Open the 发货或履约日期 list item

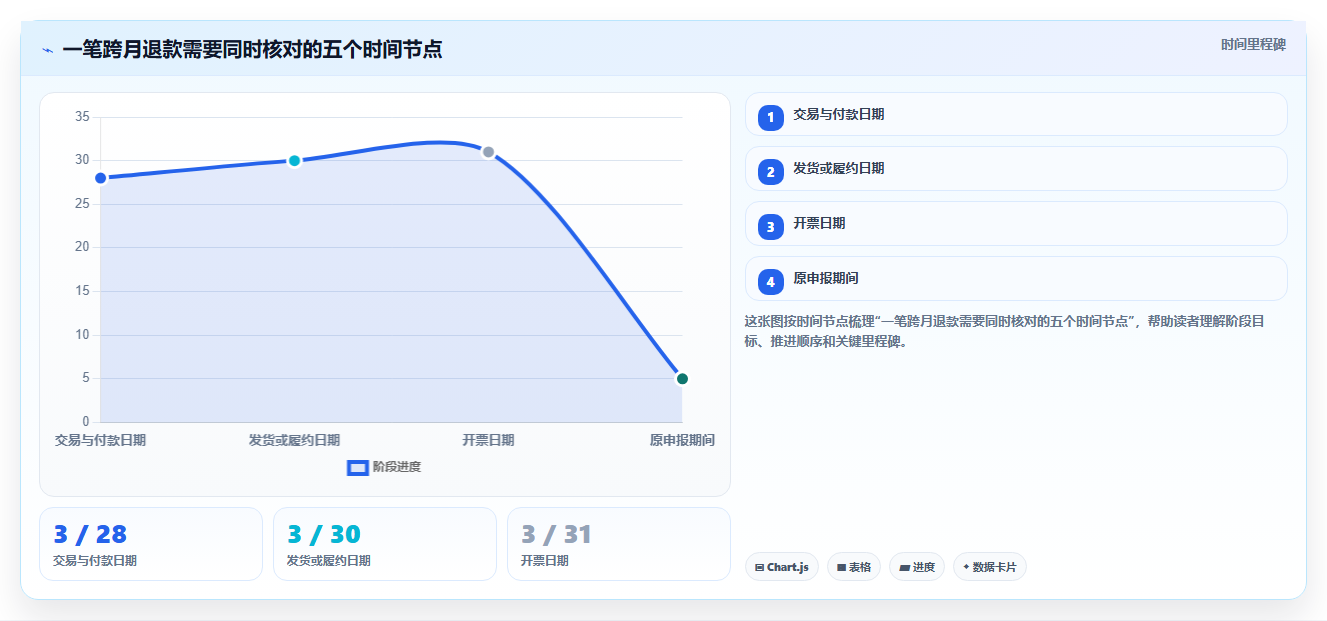click(1016, 168)
